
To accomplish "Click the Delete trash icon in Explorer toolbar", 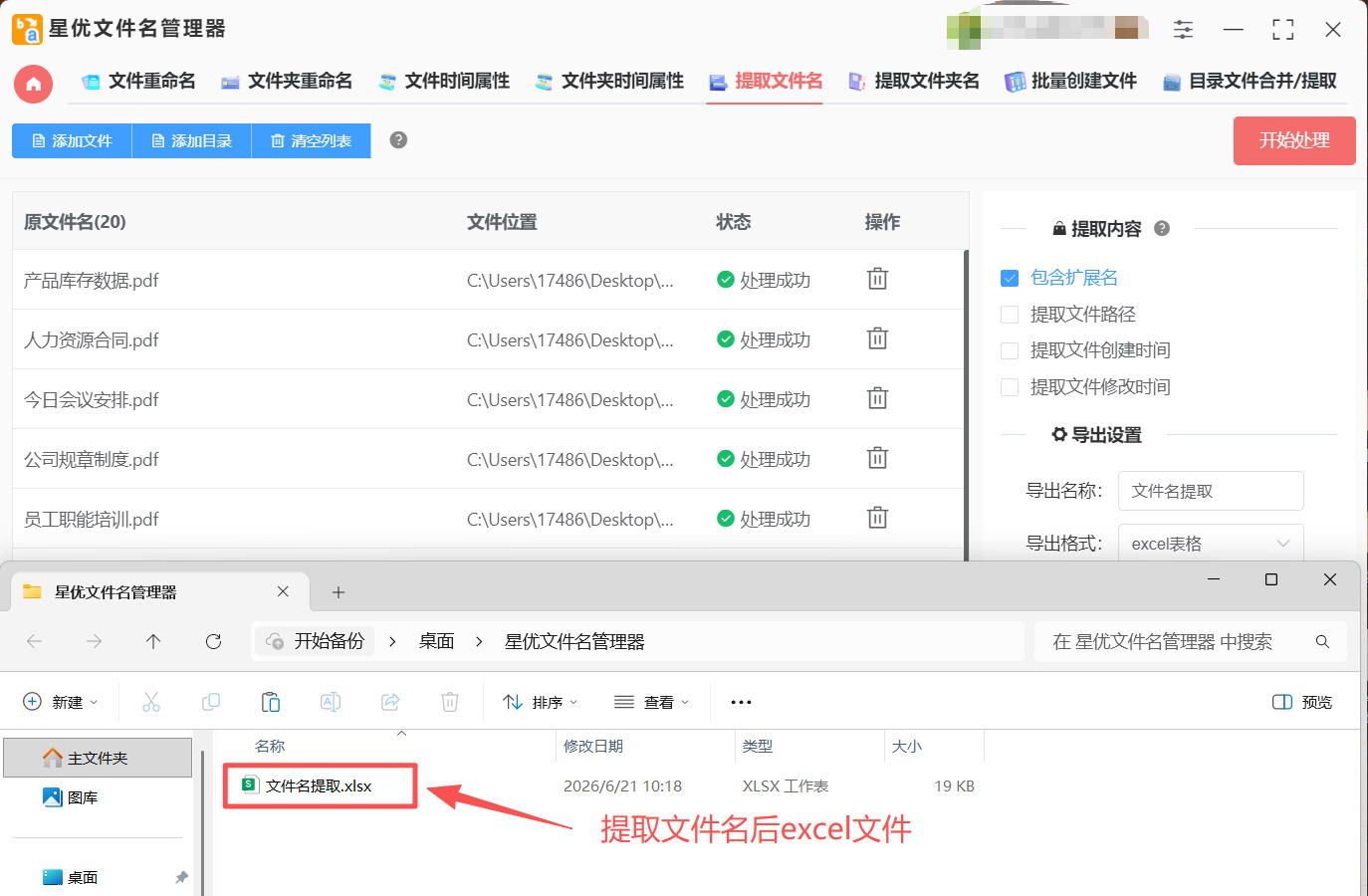I will click(450, 702).
